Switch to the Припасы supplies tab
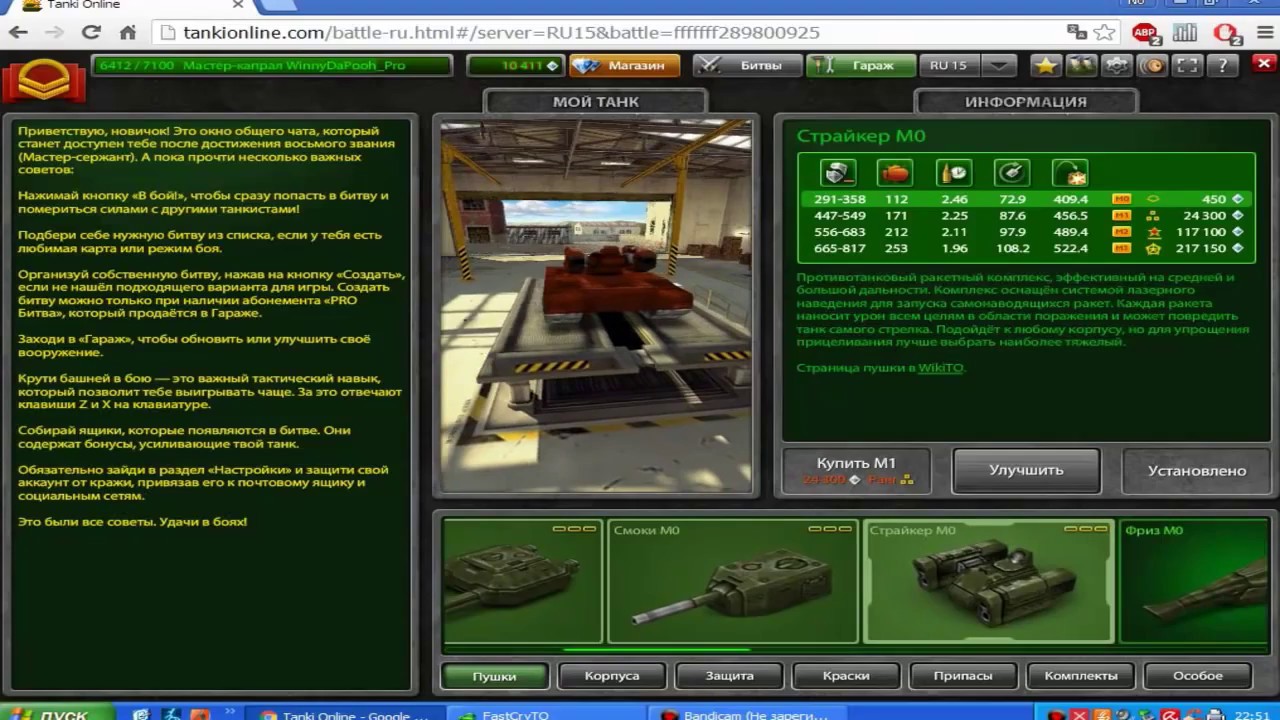 (x=963, y=676)
